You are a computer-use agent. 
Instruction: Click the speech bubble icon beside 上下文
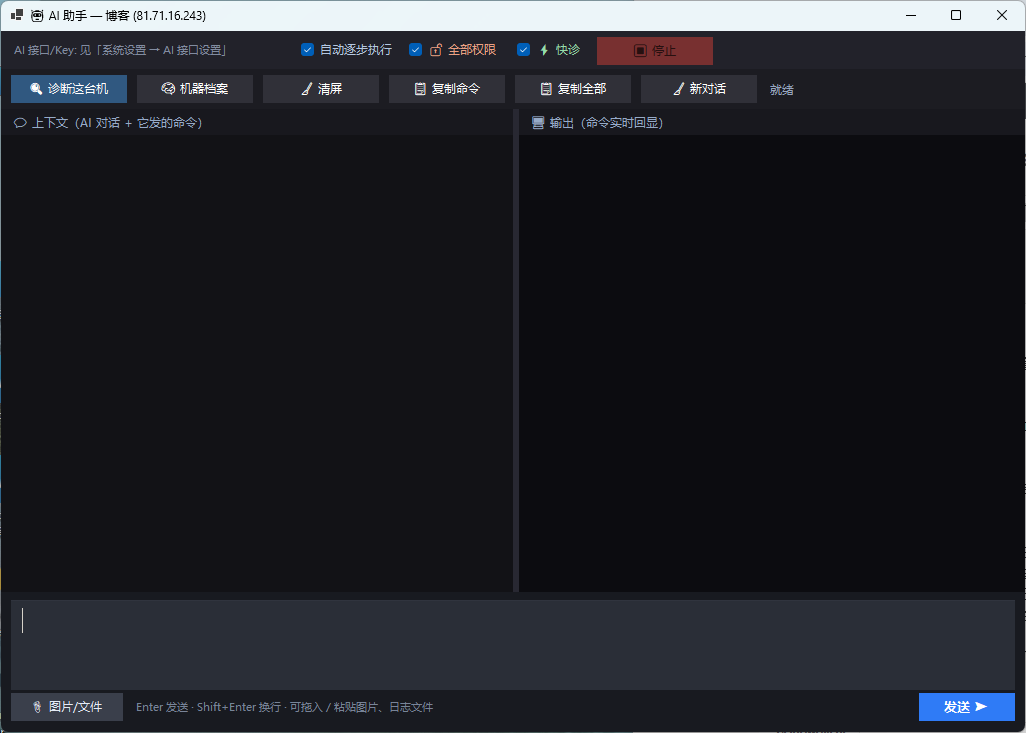(x=20, y=123)
